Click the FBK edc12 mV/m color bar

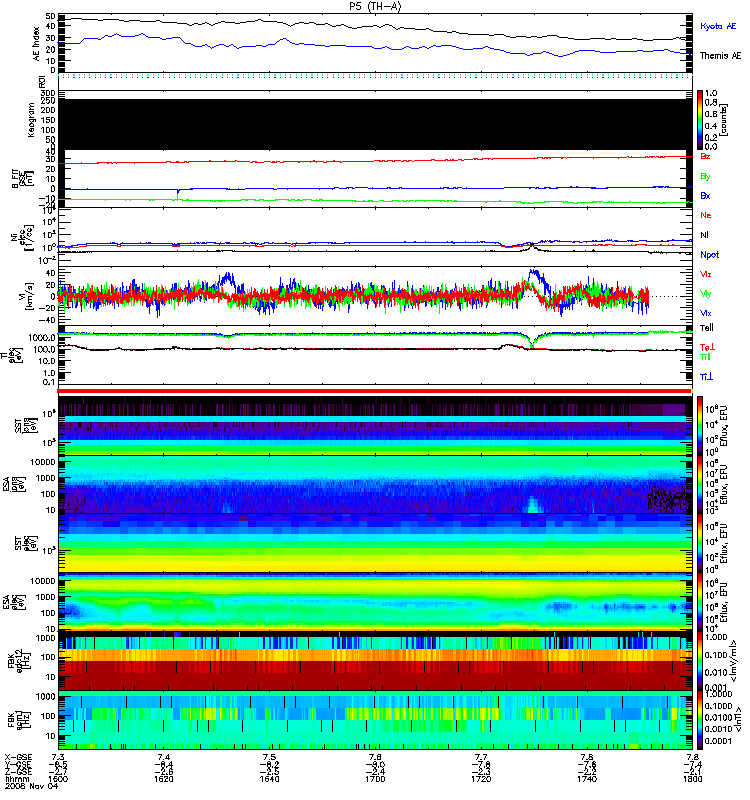pyautogui.click(x=699, y=661)
